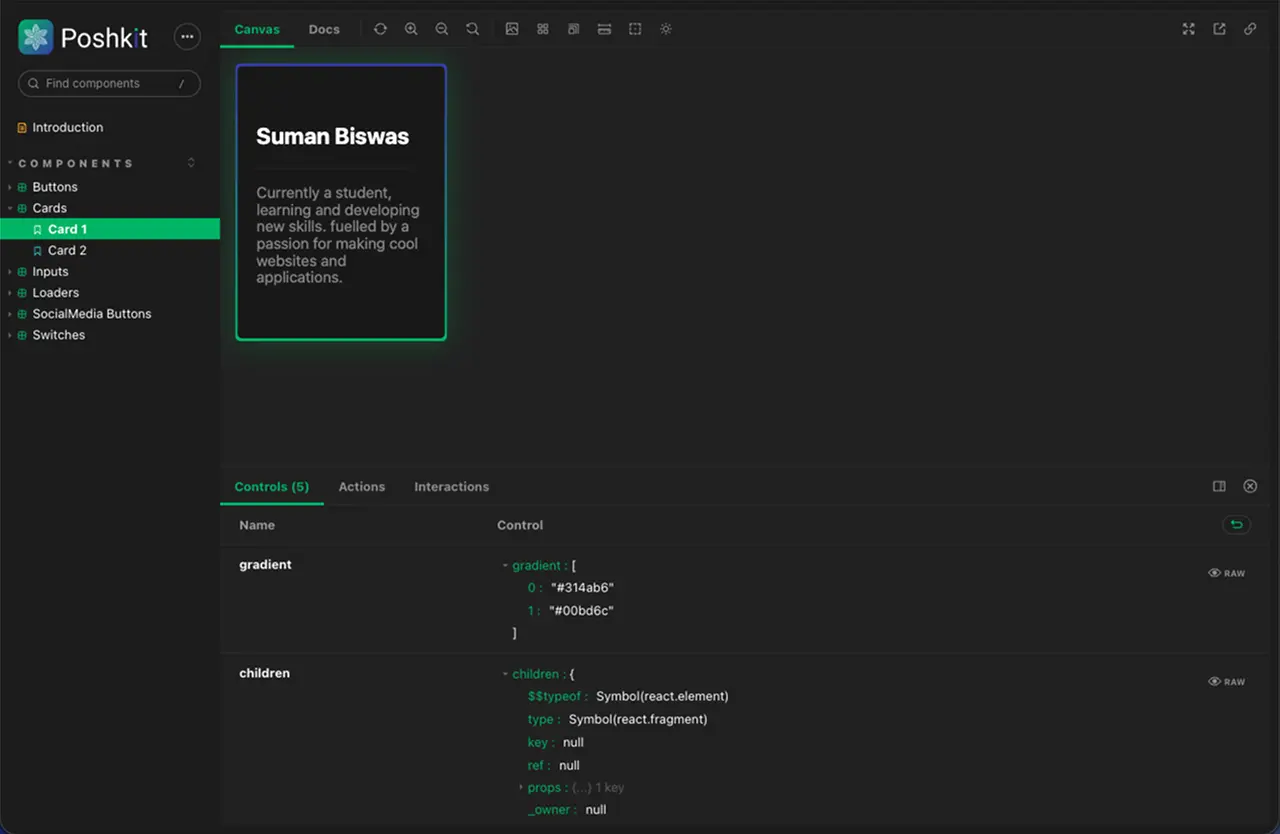Click the Introduction document icon
1280x834 pixels.
tap(22, 128)
